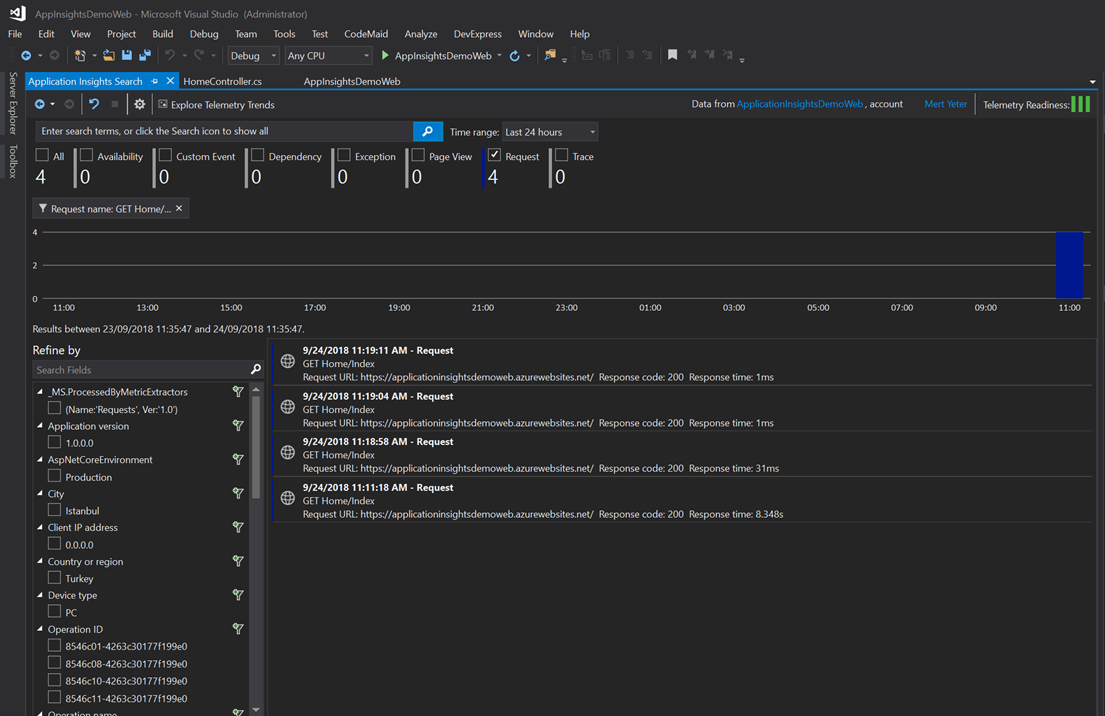The width and height of the screenshot is (1105, 716).
Task: Pin the Application Insights Search tab
Action: point(154,82)
